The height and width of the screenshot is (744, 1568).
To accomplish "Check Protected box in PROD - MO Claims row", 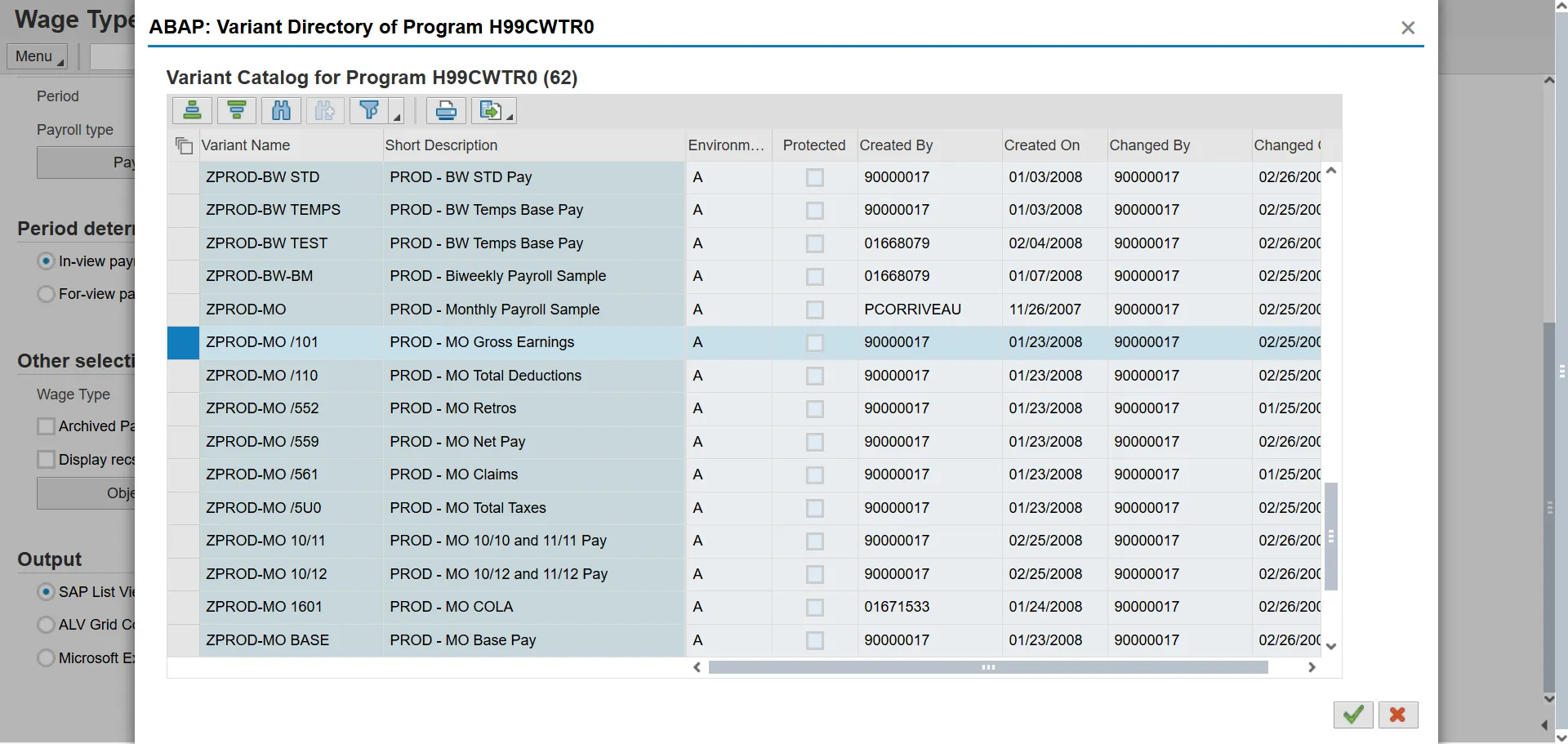I will point(814,475).
